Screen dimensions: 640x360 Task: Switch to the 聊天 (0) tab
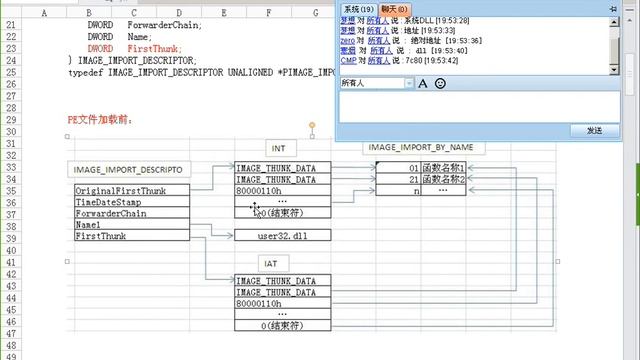tap(394, 9)
